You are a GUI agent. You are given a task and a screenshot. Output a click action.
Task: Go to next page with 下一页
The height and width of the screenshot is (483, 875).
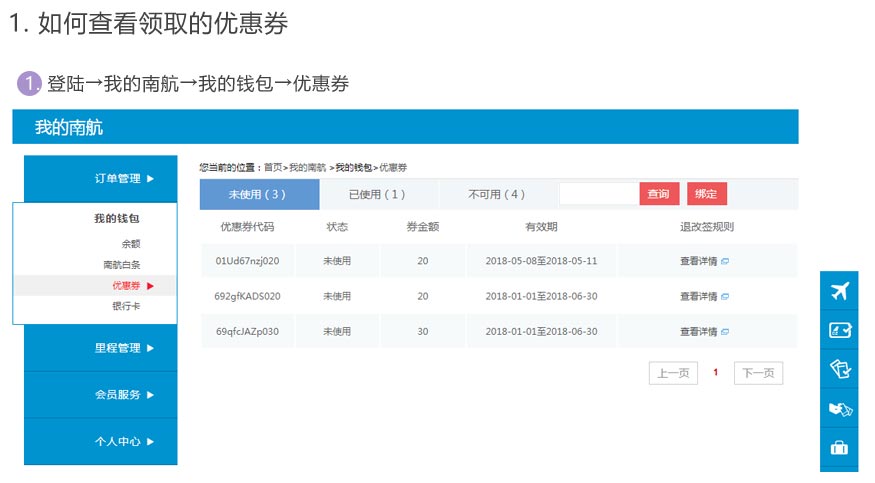coord(758,373)
